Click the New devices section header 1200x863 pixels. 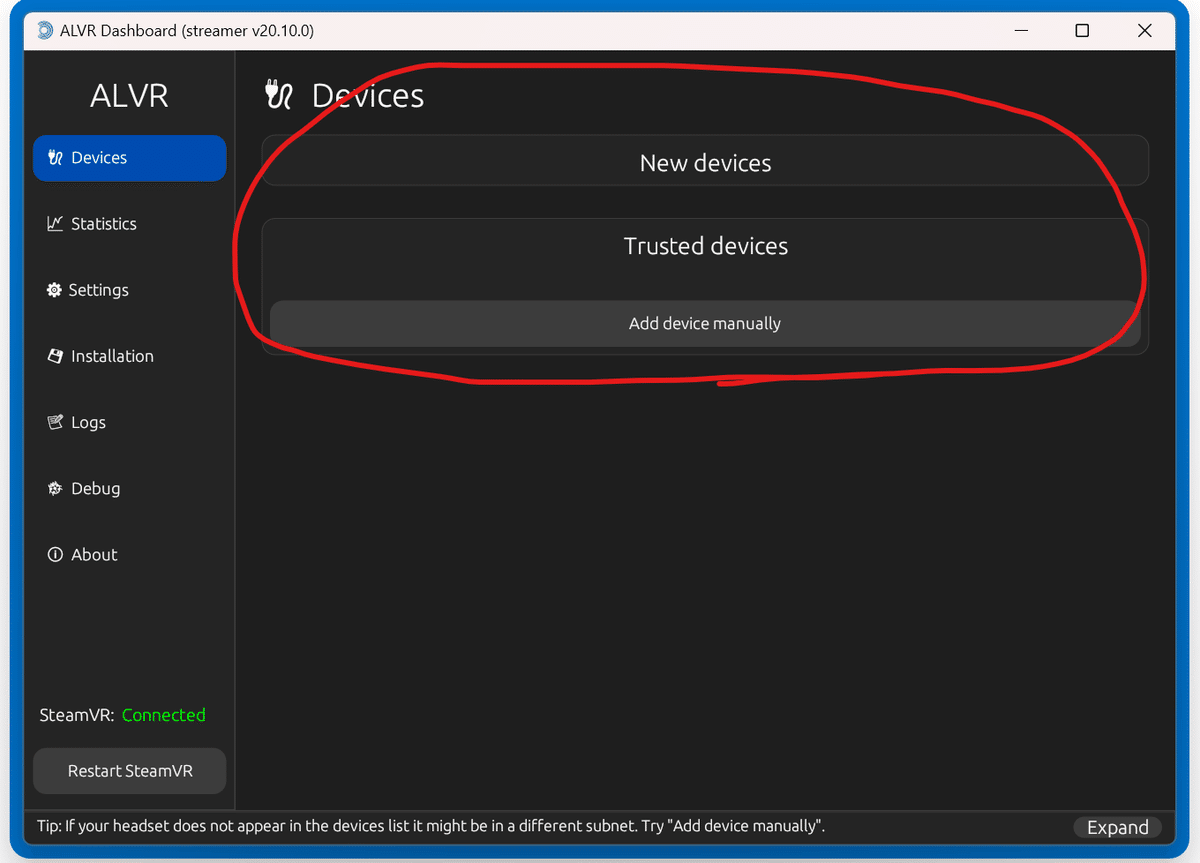point(705,163)
